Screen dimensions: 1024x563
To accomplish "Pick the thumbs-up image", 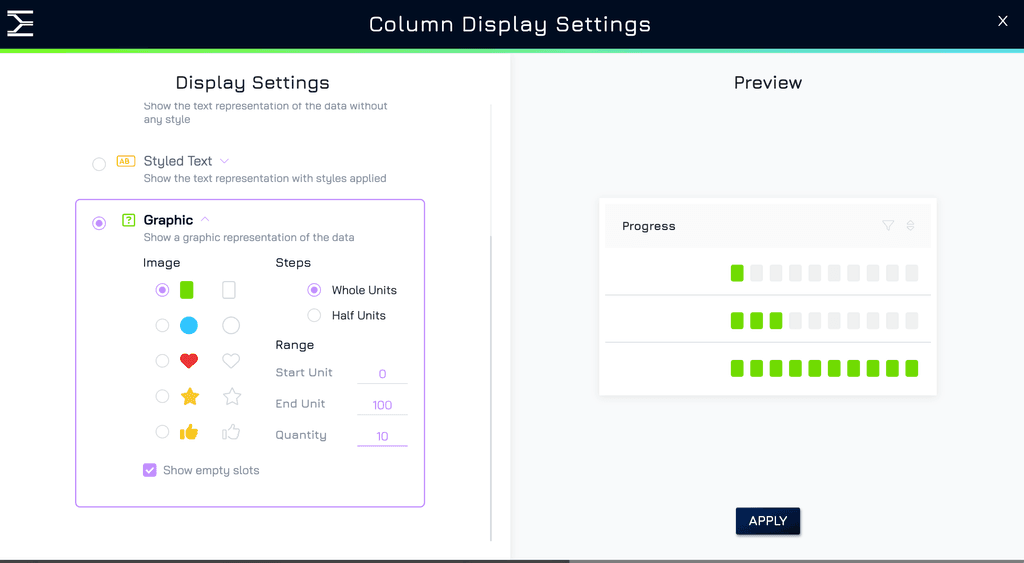I will (189, 432).
